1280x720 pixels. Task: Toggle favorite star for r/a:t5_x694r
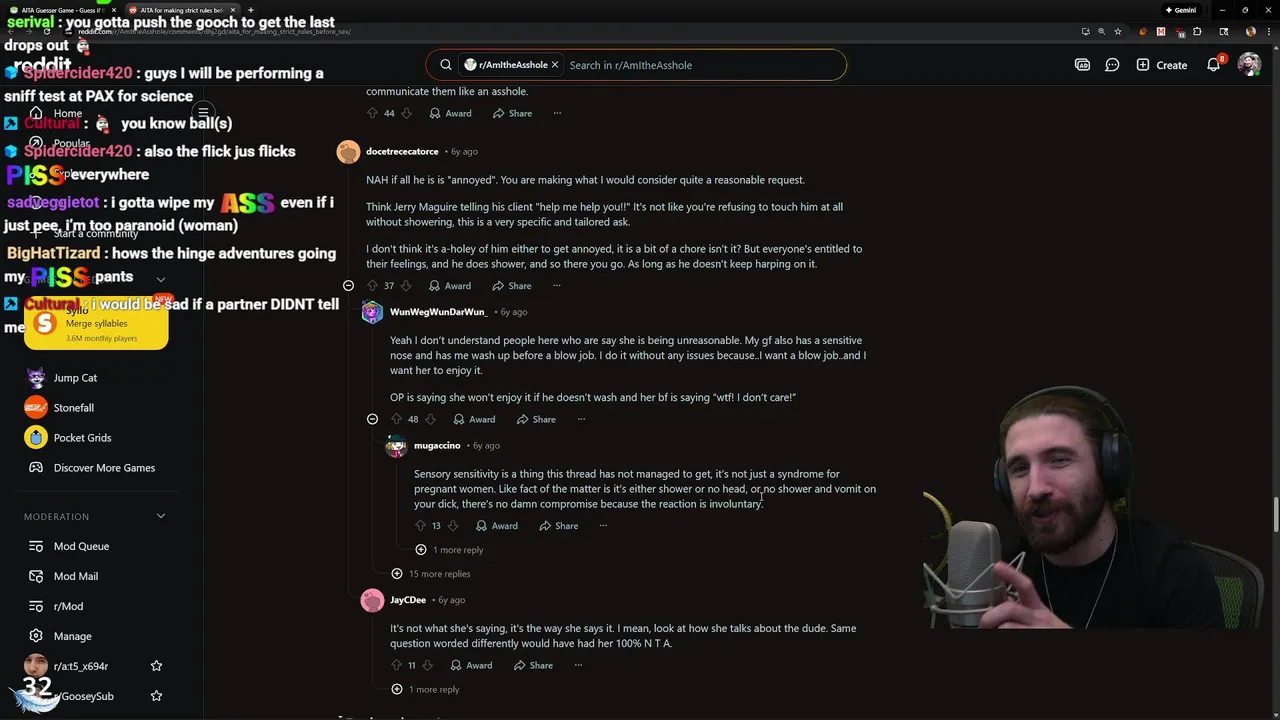156,666
